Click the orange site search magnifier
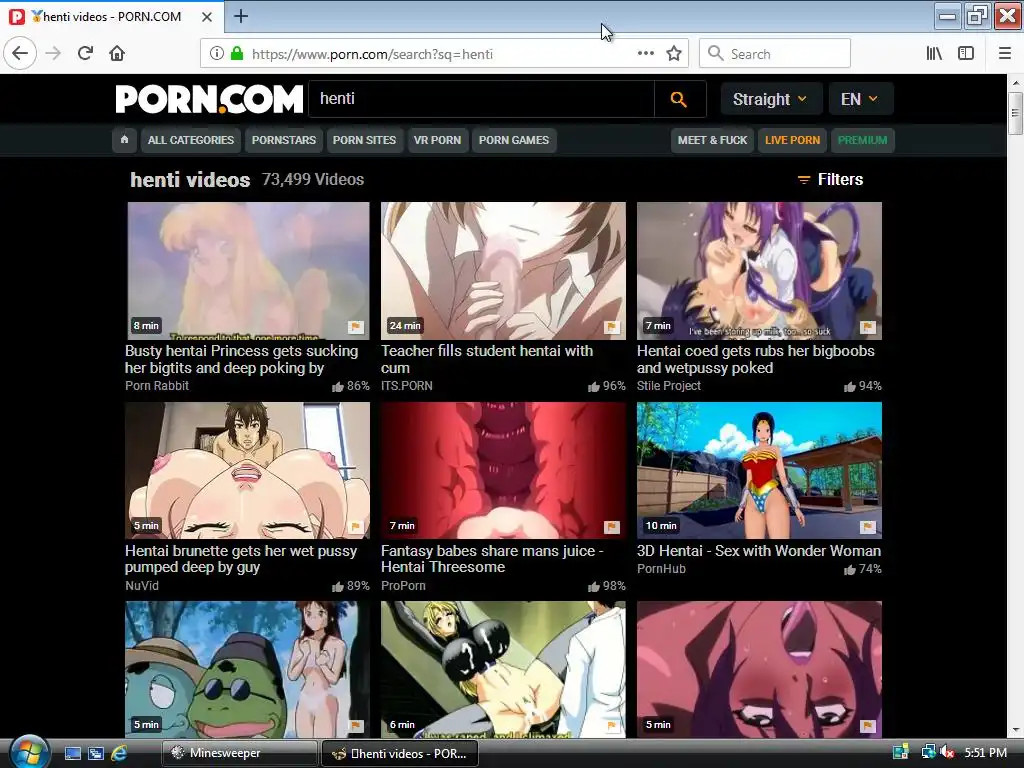 679,99
